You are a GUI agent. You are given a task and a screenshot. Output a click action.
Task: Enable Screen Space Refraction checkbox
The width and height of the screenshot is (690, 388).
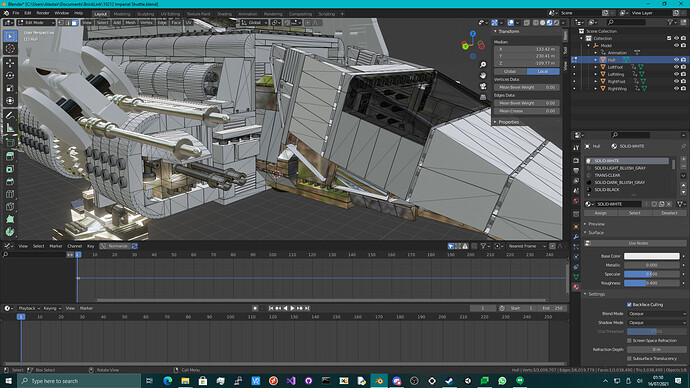point(629,340)
